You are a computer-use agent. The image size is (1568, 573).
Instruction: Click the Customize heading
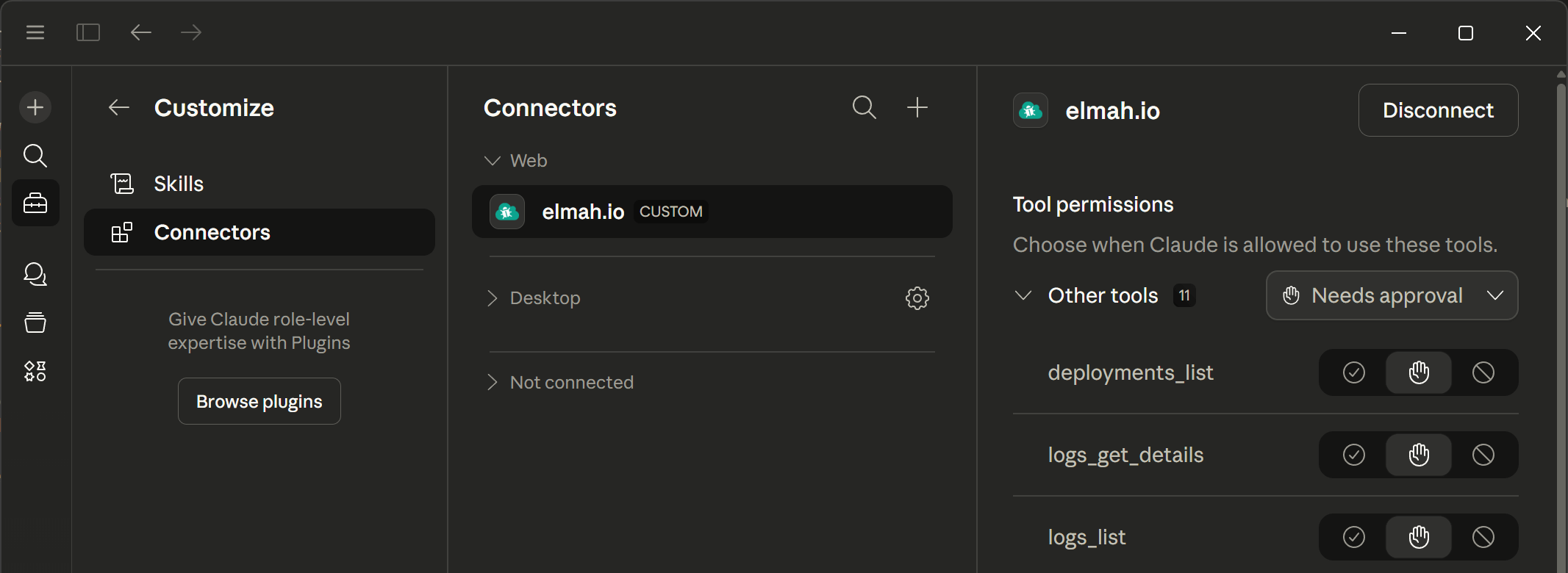tap(214, 108)
